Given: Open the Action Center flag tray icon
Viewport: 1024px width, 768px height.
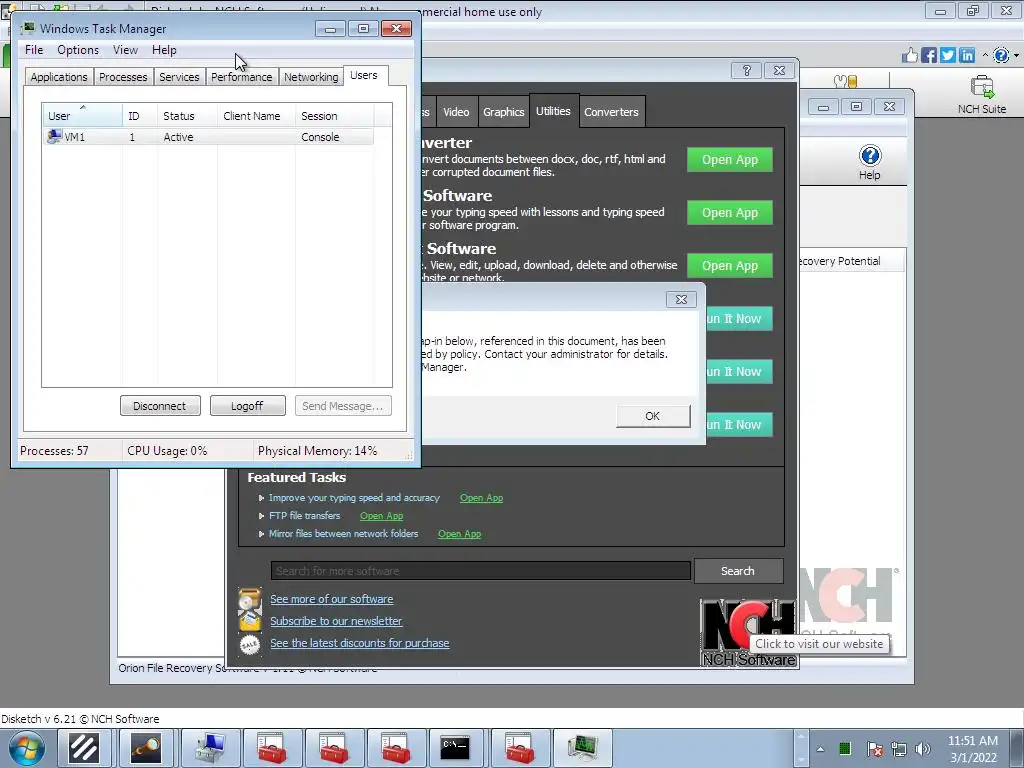Looking at the screenshot, I should [x=874, y=749].
